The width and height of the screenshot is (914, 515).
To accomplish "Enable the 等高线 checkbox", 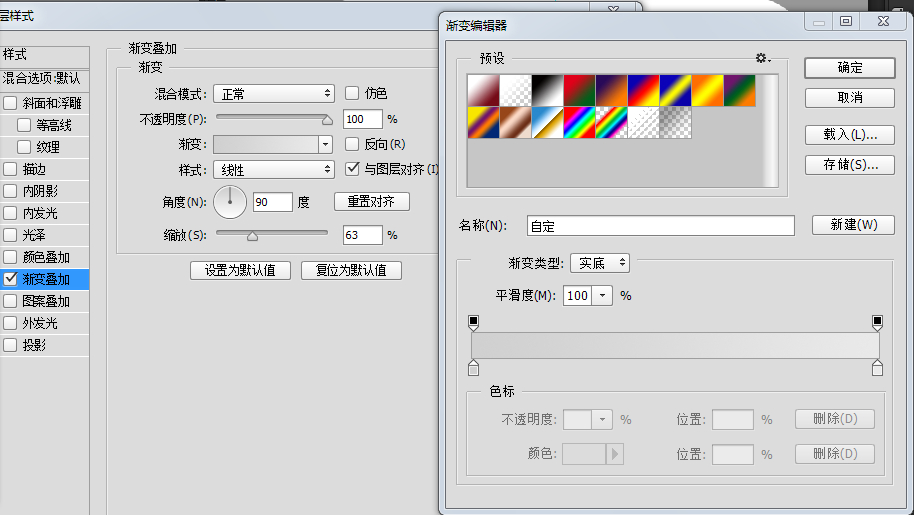I will 24,125.
